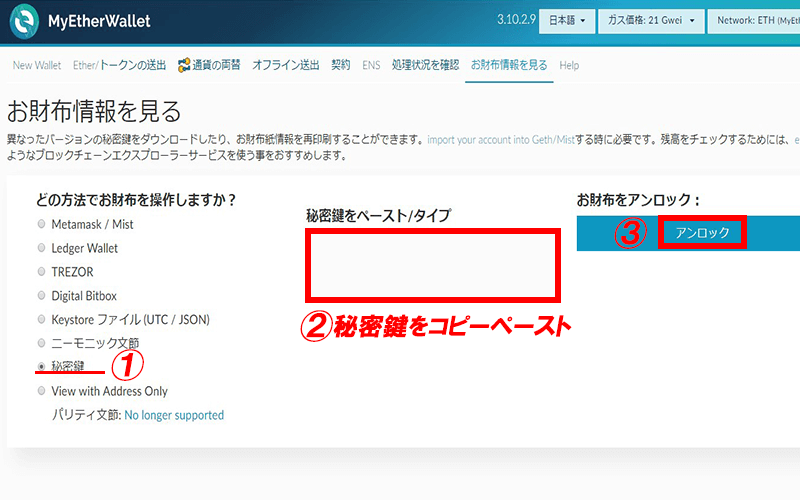This screenshot has height=500, width=800.
Task: Open the ENS tab
Action: (371, 65)
